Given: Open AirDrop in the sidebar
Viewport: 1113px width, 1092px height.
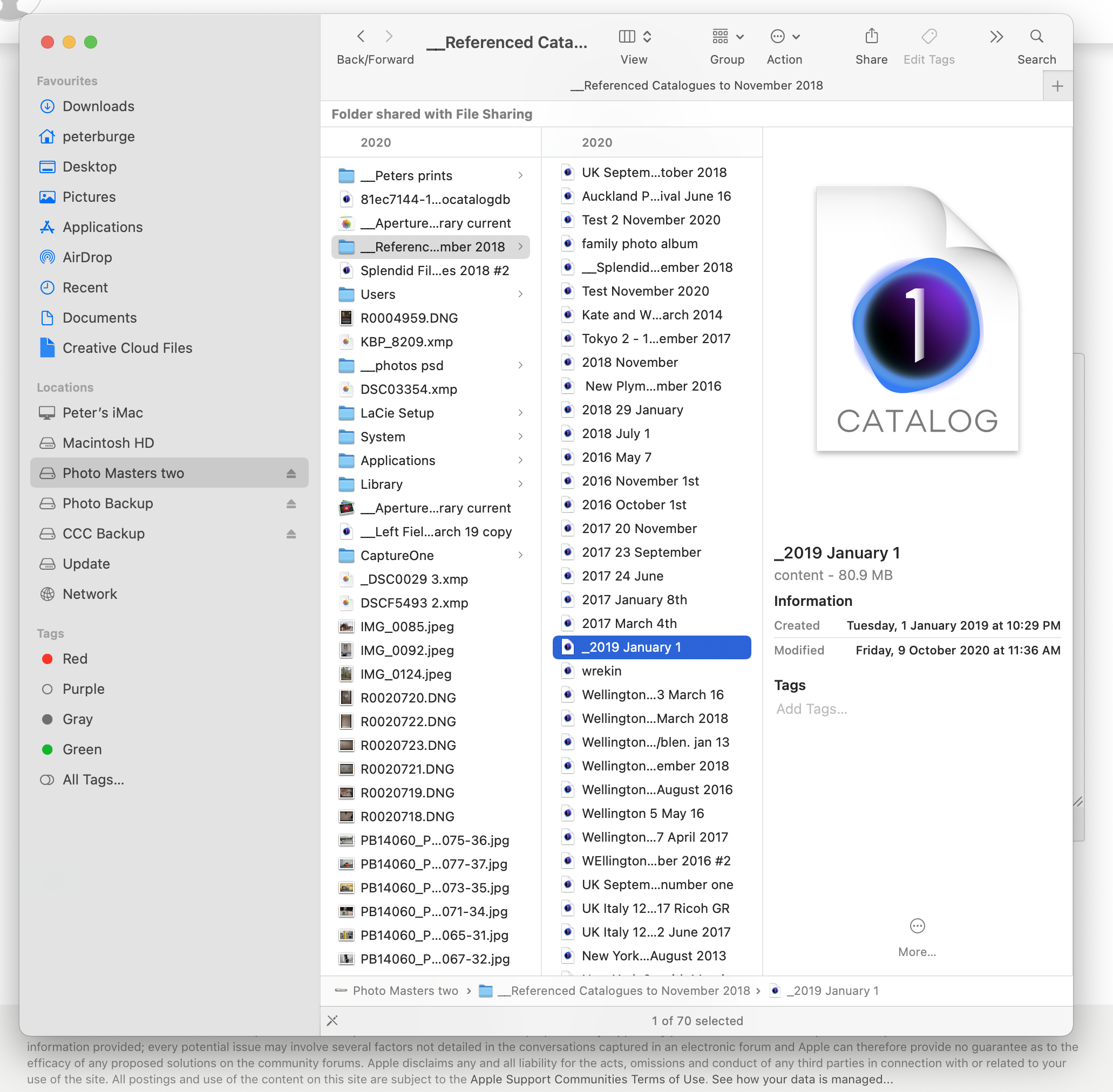Looking at the screenshot, I should 86,257.
